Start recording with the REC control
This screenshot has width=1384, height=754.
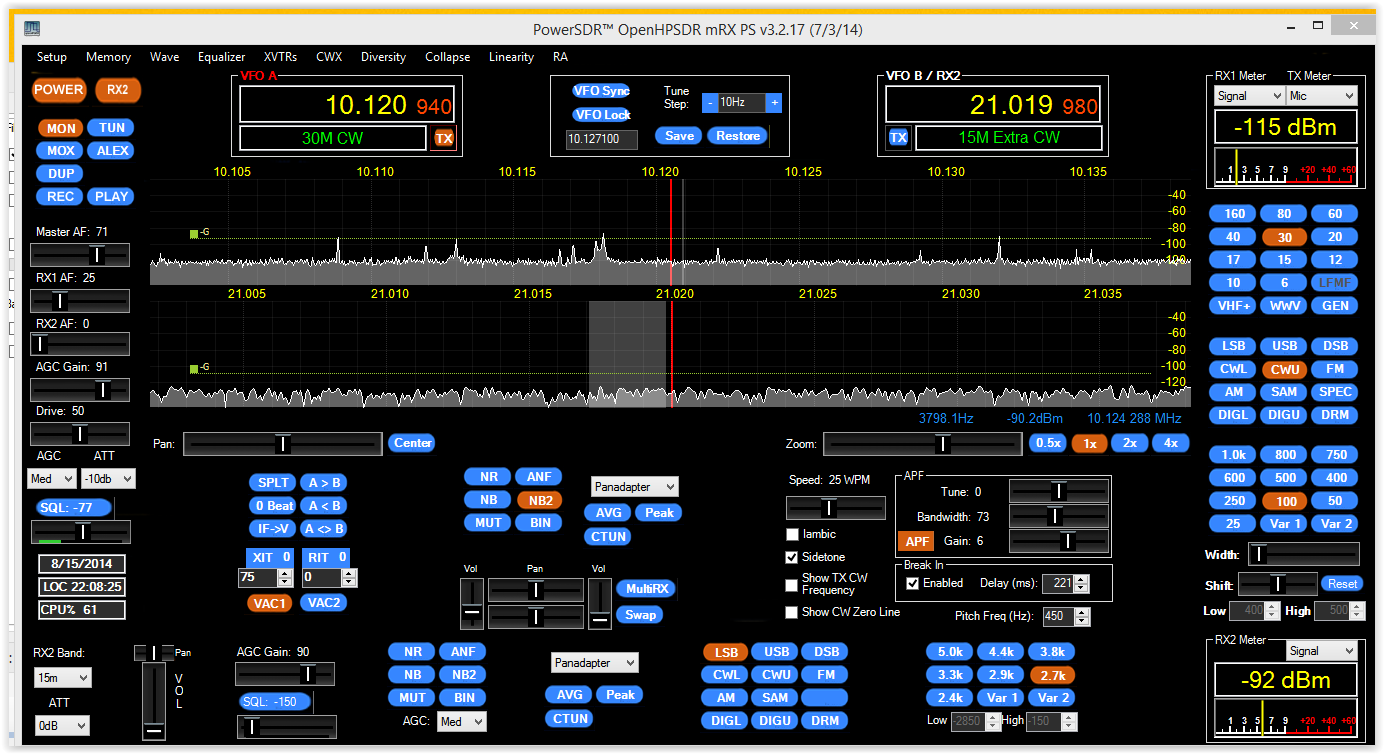tap(59, 196)
